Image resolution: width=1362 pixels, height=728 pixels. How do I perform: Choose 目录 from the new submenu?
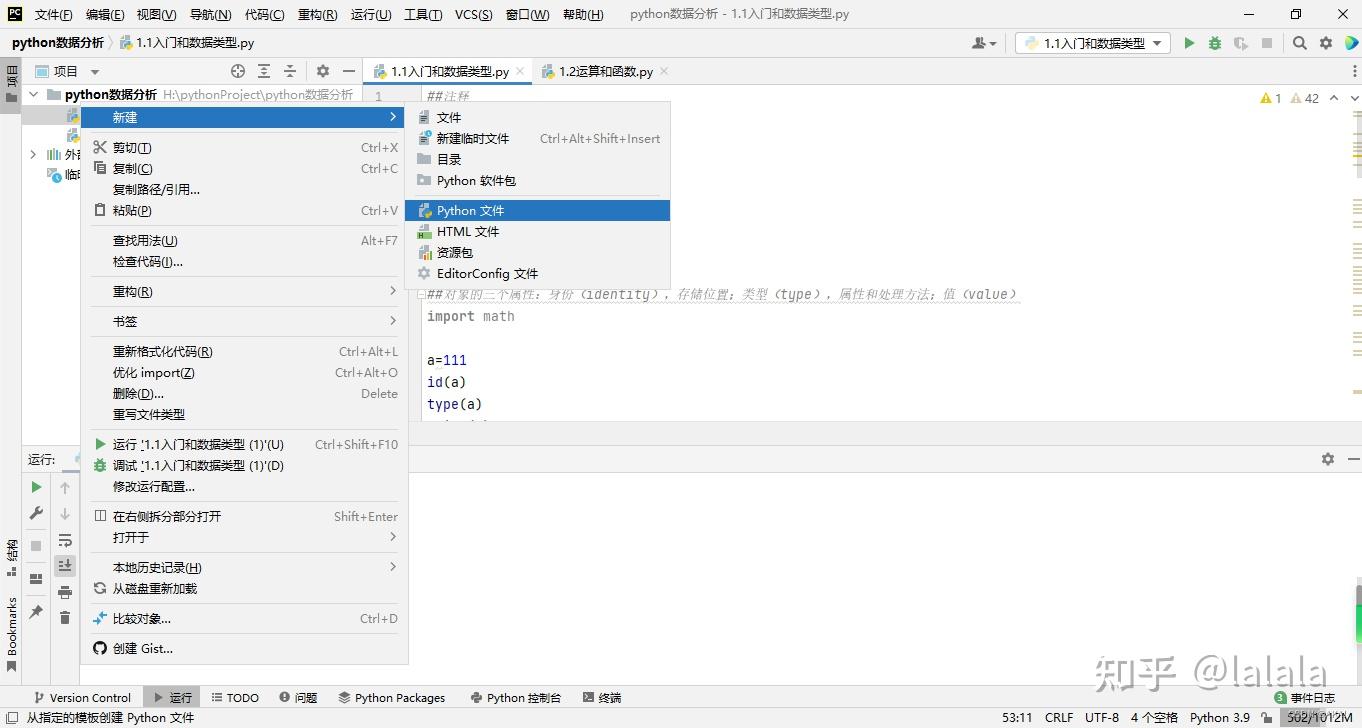[x=537, y=160]
